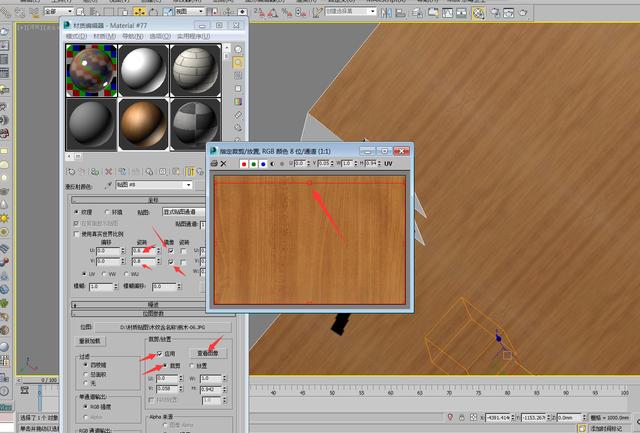Toggle the backlight icon beside sample slots

tap(238, 62)
